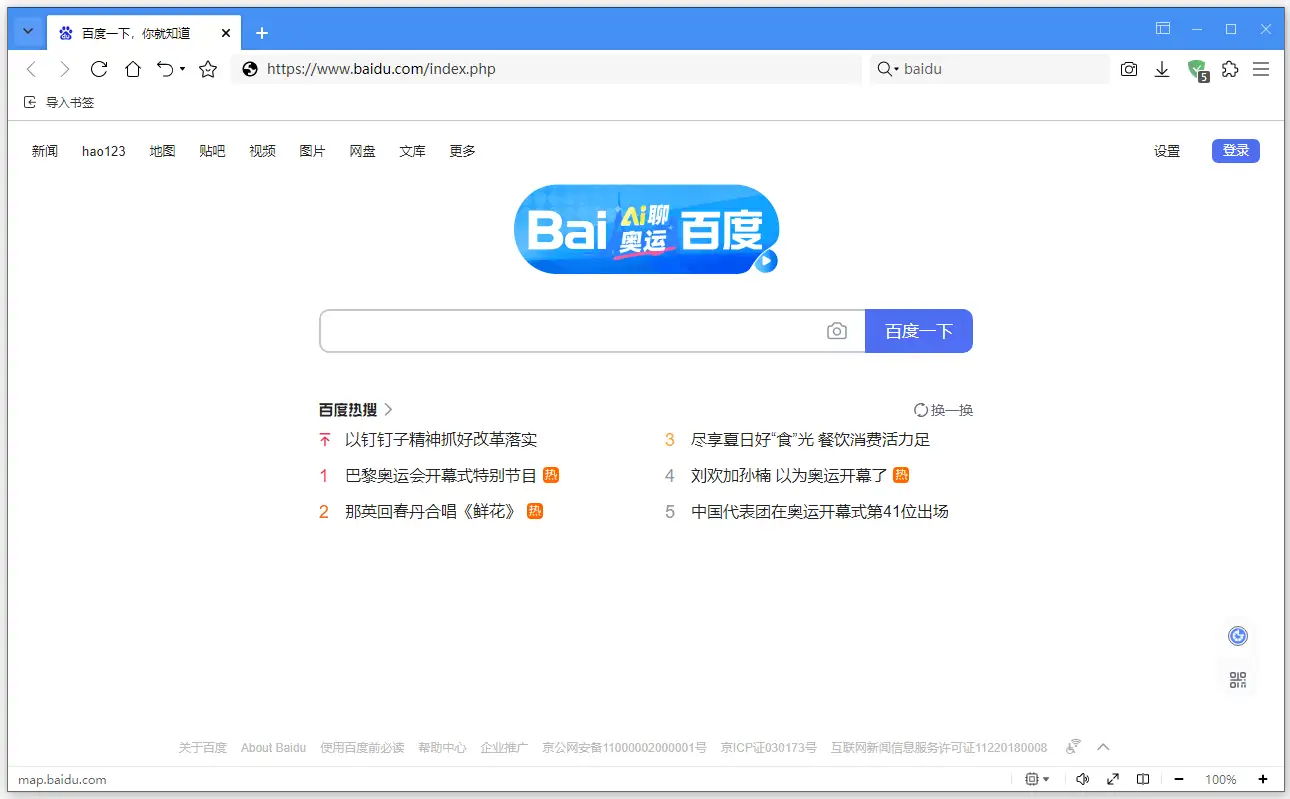Collapse footer with the up chevron

(1104, 747)
